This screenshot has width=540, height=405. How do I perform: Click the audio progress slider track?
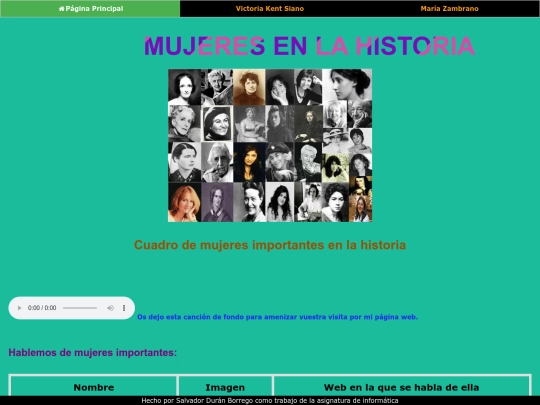[80, 308]
